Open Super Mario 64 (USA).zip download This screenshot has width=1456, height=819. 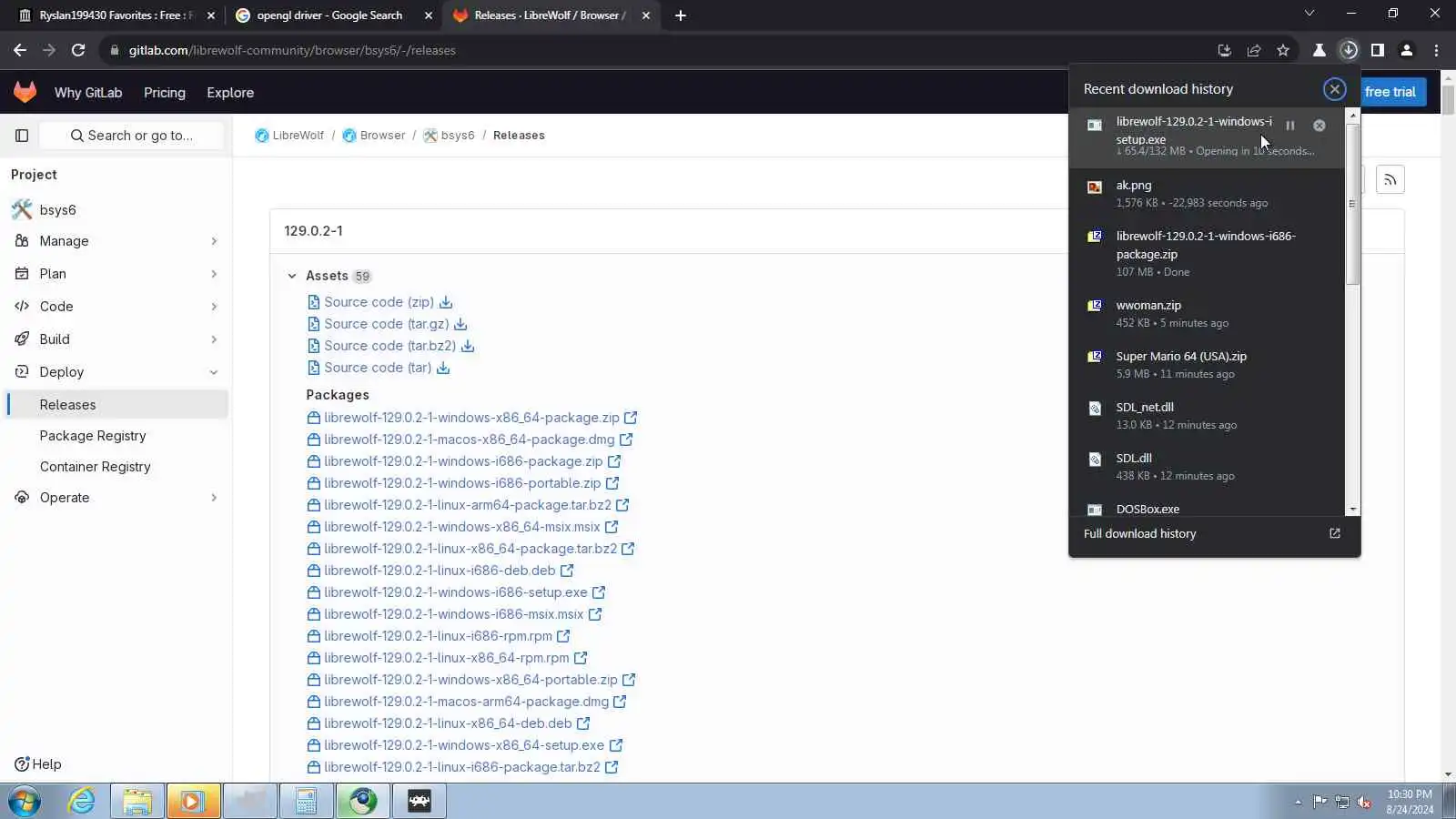[1206, 365]
